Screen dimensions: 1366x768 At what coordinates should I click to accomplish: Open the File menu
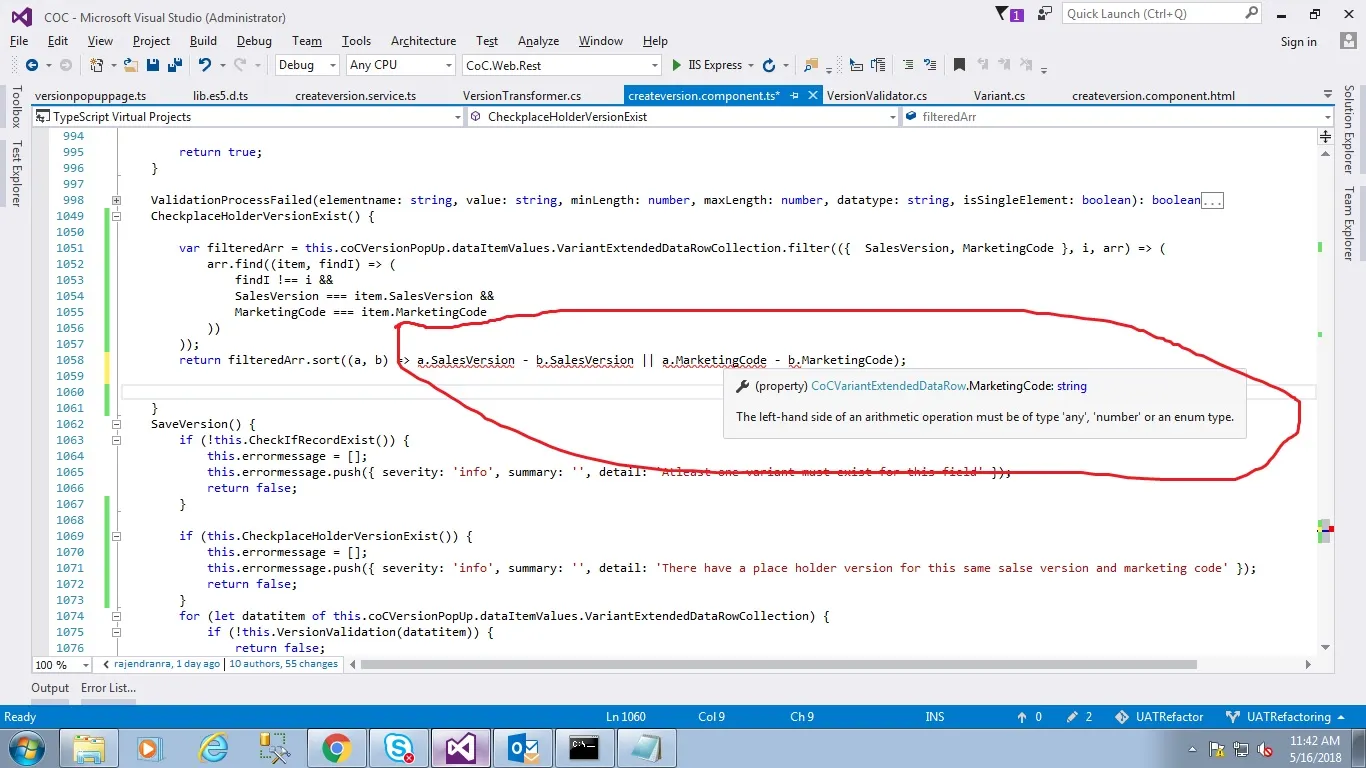point(19,41)
